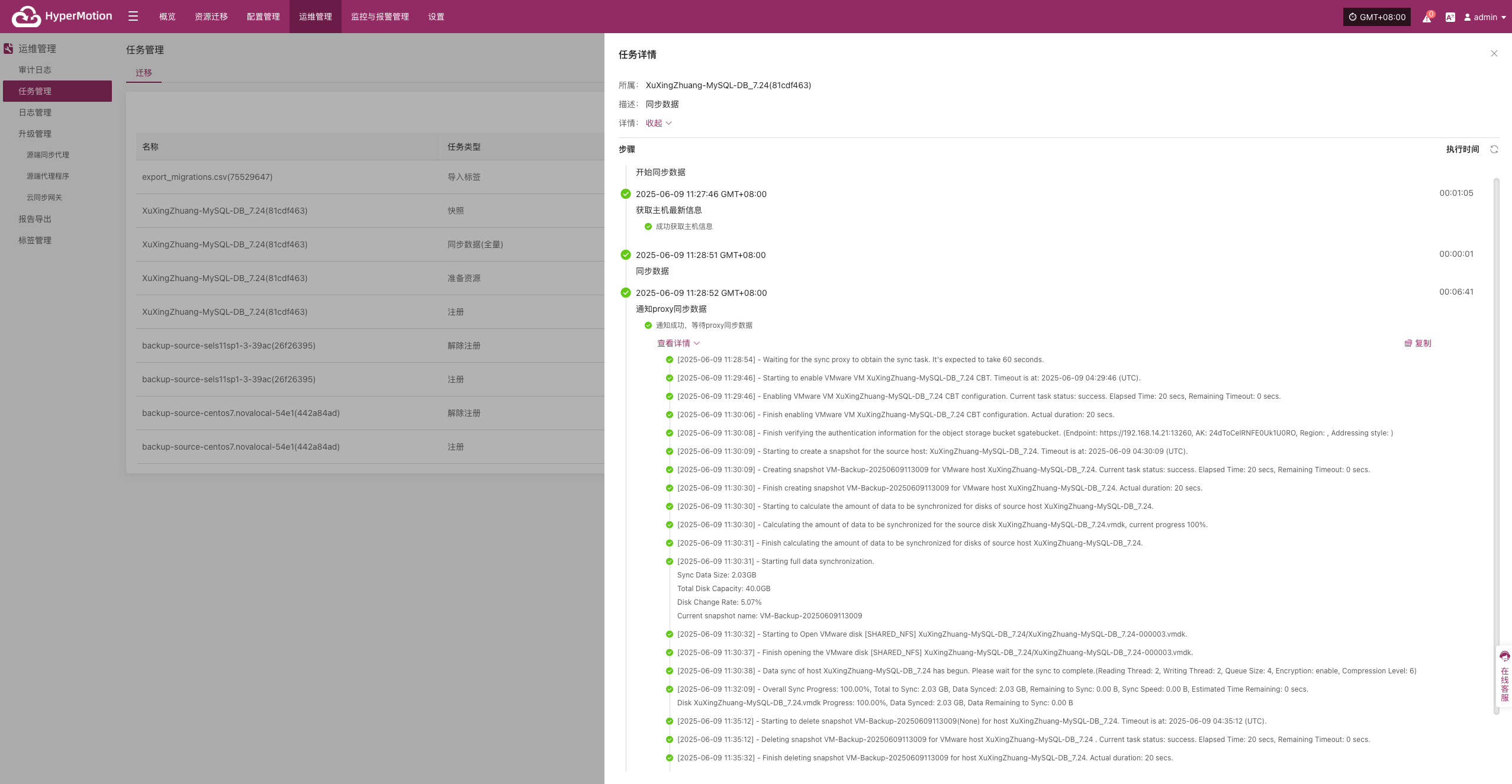Click export_migrations.csv(75529647) row
Image resolution: width=1512 pixels, height=784 pixels.
pos(370,177)
